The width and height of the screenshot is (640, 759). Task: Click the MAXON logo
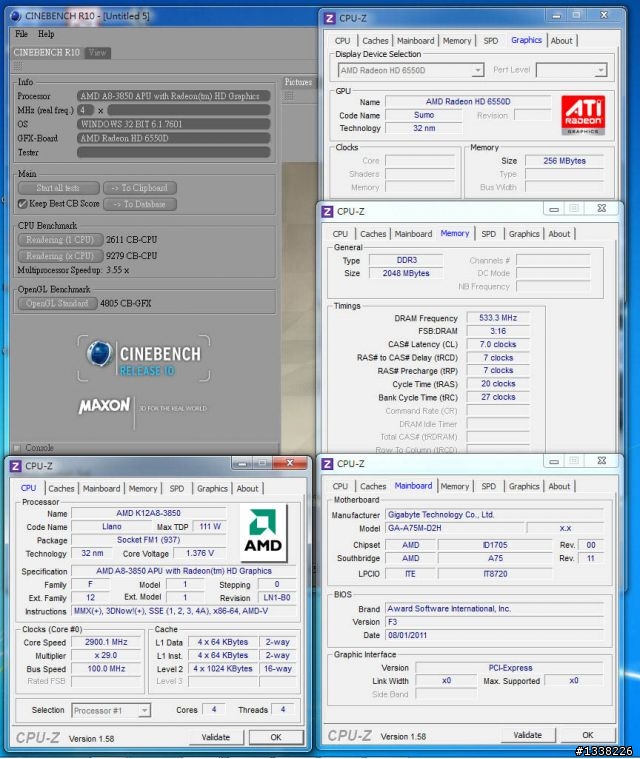click(x=104, y=406)
